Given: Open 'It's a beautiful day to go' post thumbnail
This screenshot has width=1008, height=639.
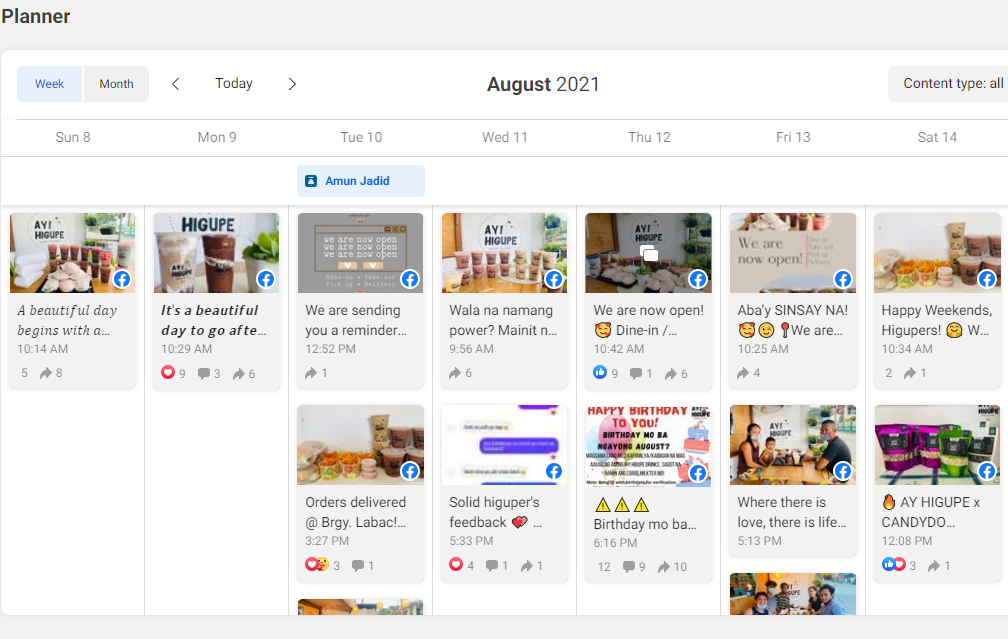Looking at the screenshot, I should coord(217,253).
